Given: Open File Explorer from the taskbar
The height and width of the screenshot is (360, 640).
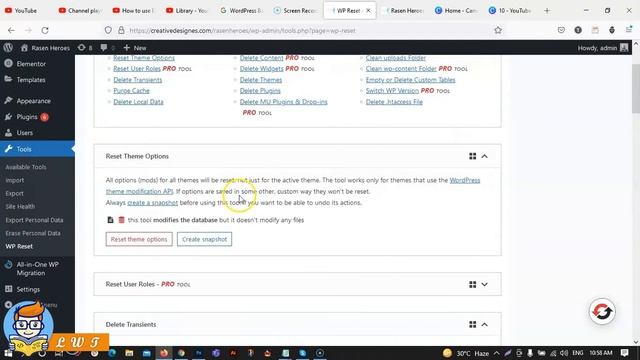Looking at the screenshot, I should point(129,353).
